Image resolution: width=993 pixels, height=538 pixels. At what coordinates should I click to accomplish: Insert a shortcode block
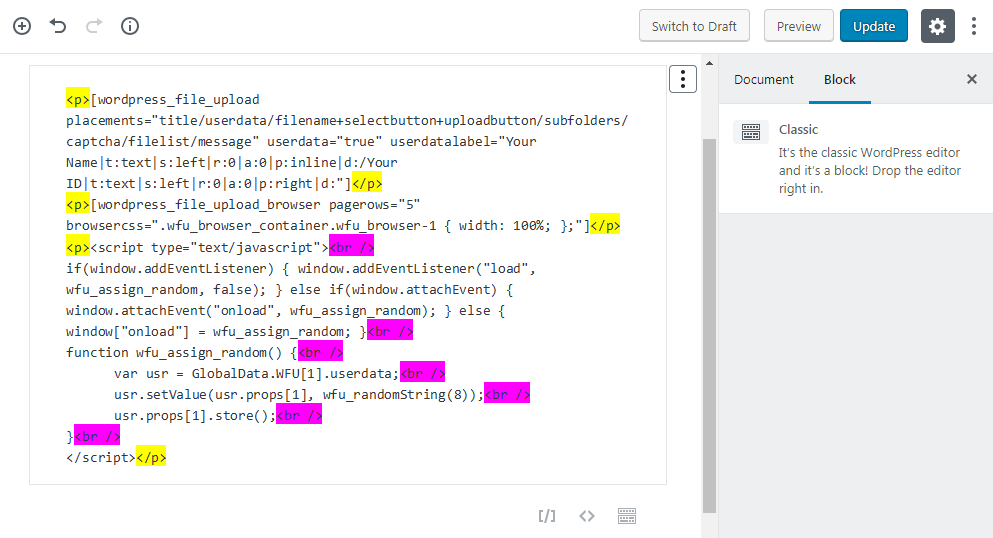coord(547,516)
